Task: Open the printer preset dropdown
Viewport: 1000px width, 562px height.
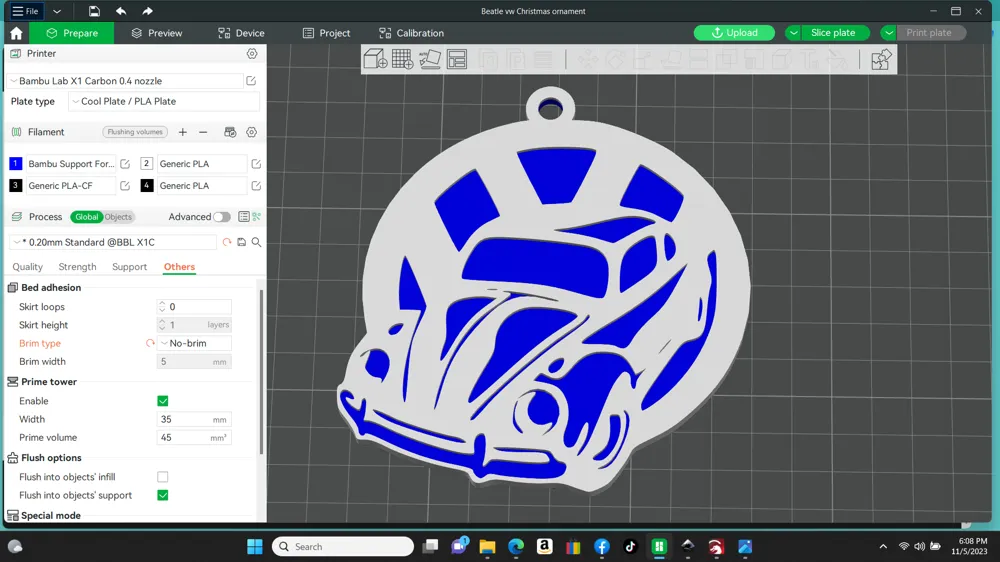Action: click(125, 81)
